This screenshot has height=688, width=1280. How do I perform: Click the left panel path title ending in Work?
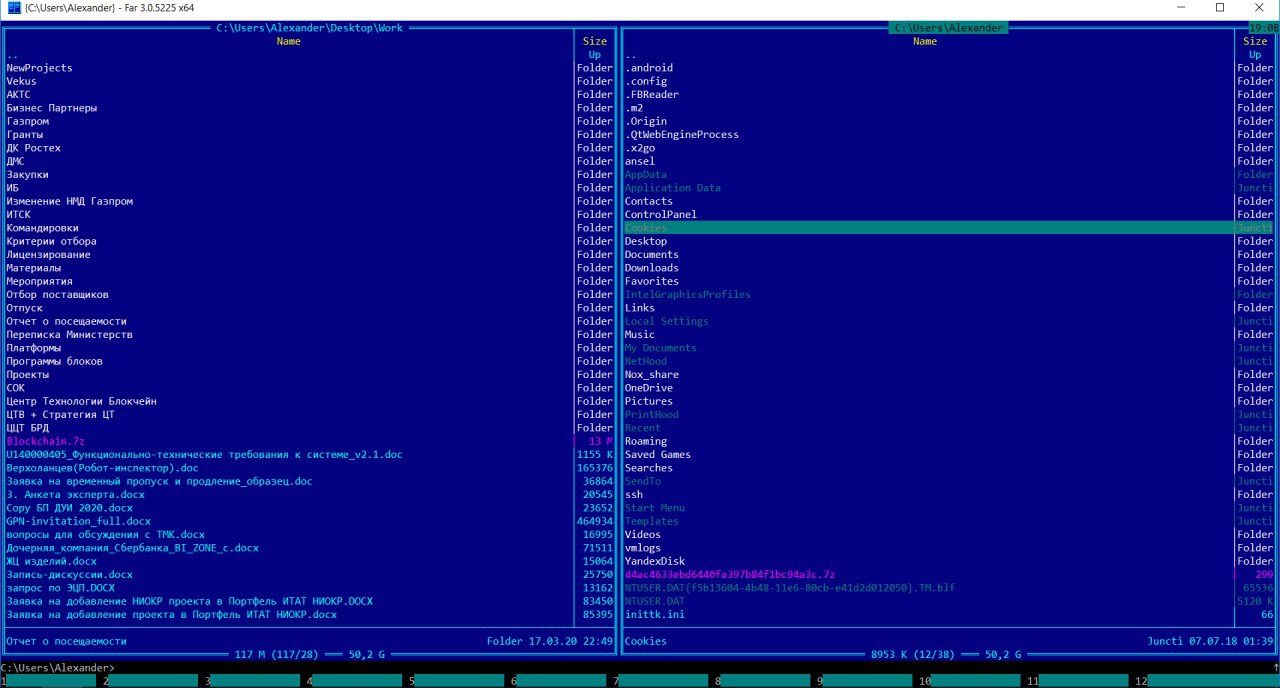[309, 28]
